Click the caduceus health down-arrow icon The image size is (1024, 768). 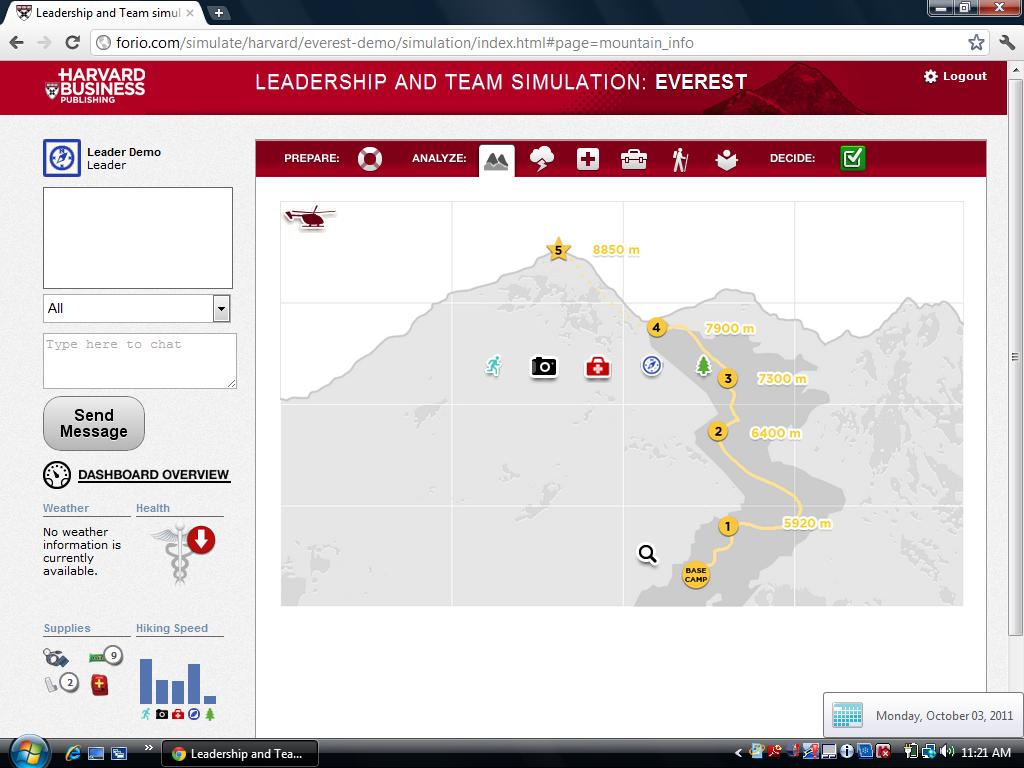(x=184, y=552)
